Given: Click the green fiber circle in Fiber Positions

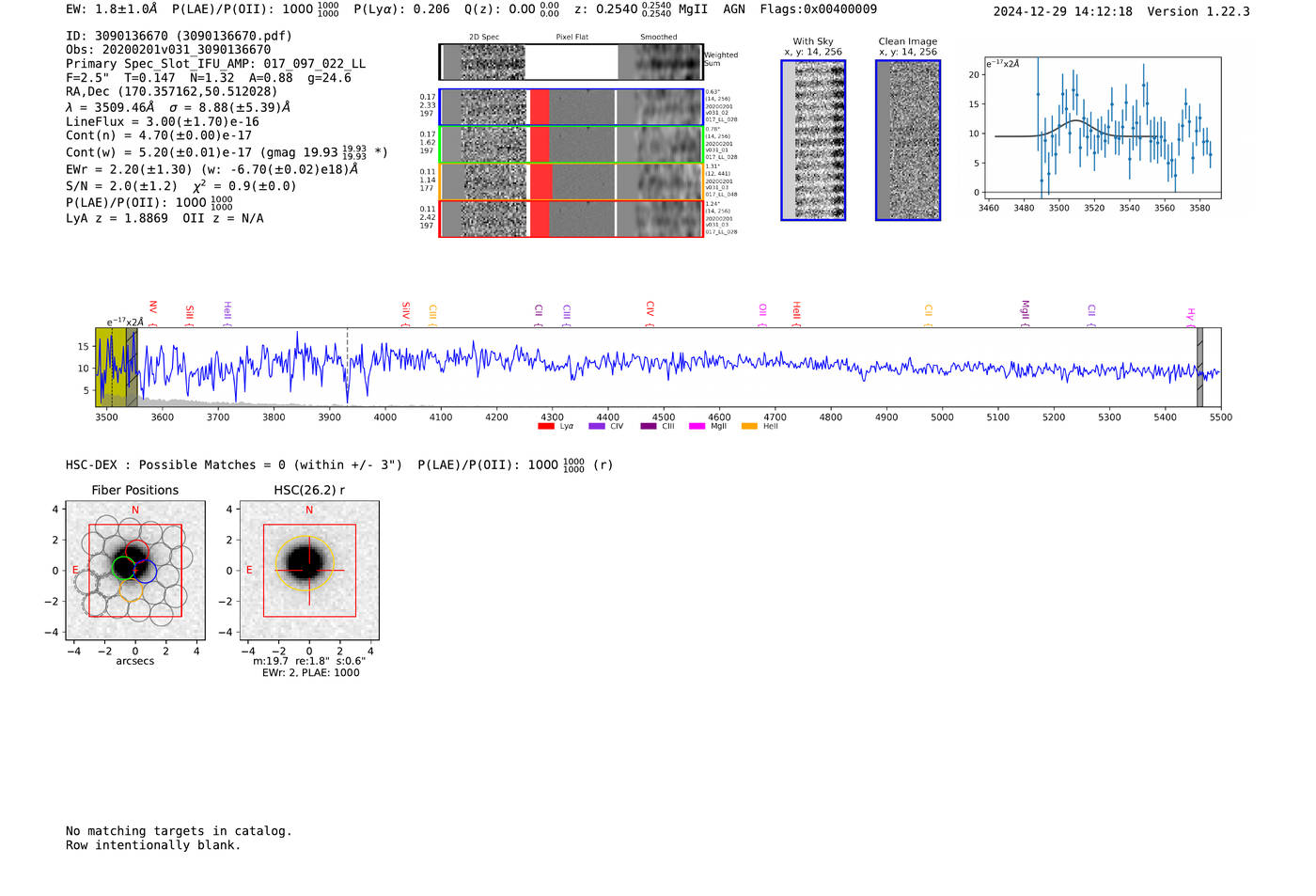Looking at the screenshot, I should pos(123,567).
